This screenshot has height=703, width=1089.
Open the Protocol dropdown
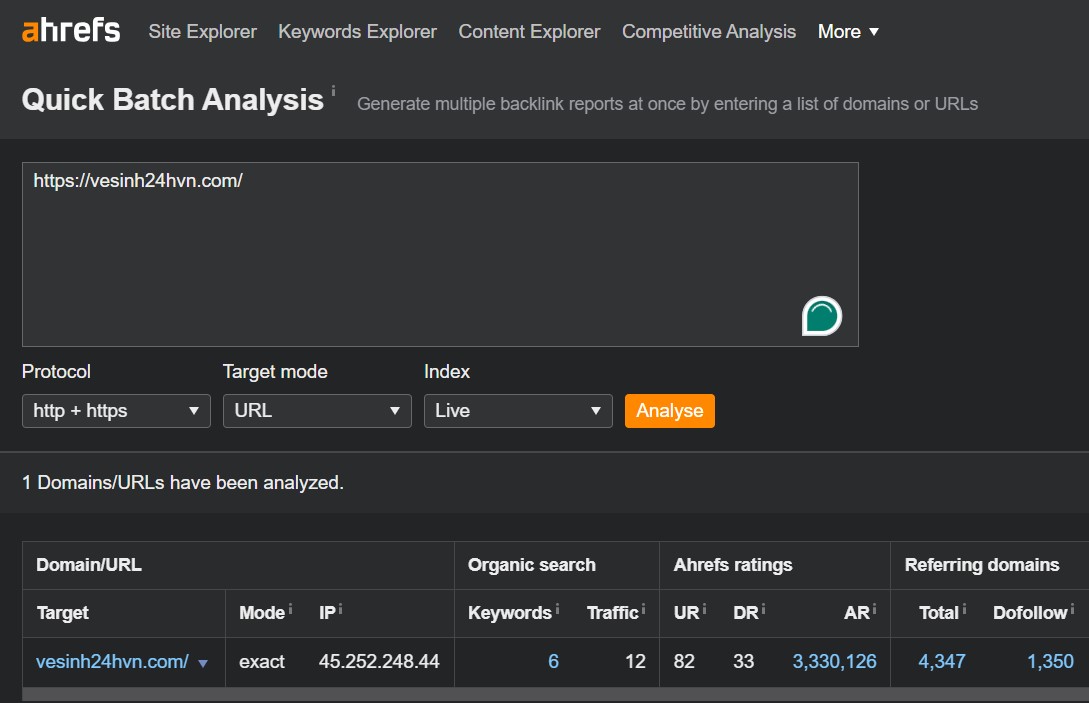[x=116, y=411]
